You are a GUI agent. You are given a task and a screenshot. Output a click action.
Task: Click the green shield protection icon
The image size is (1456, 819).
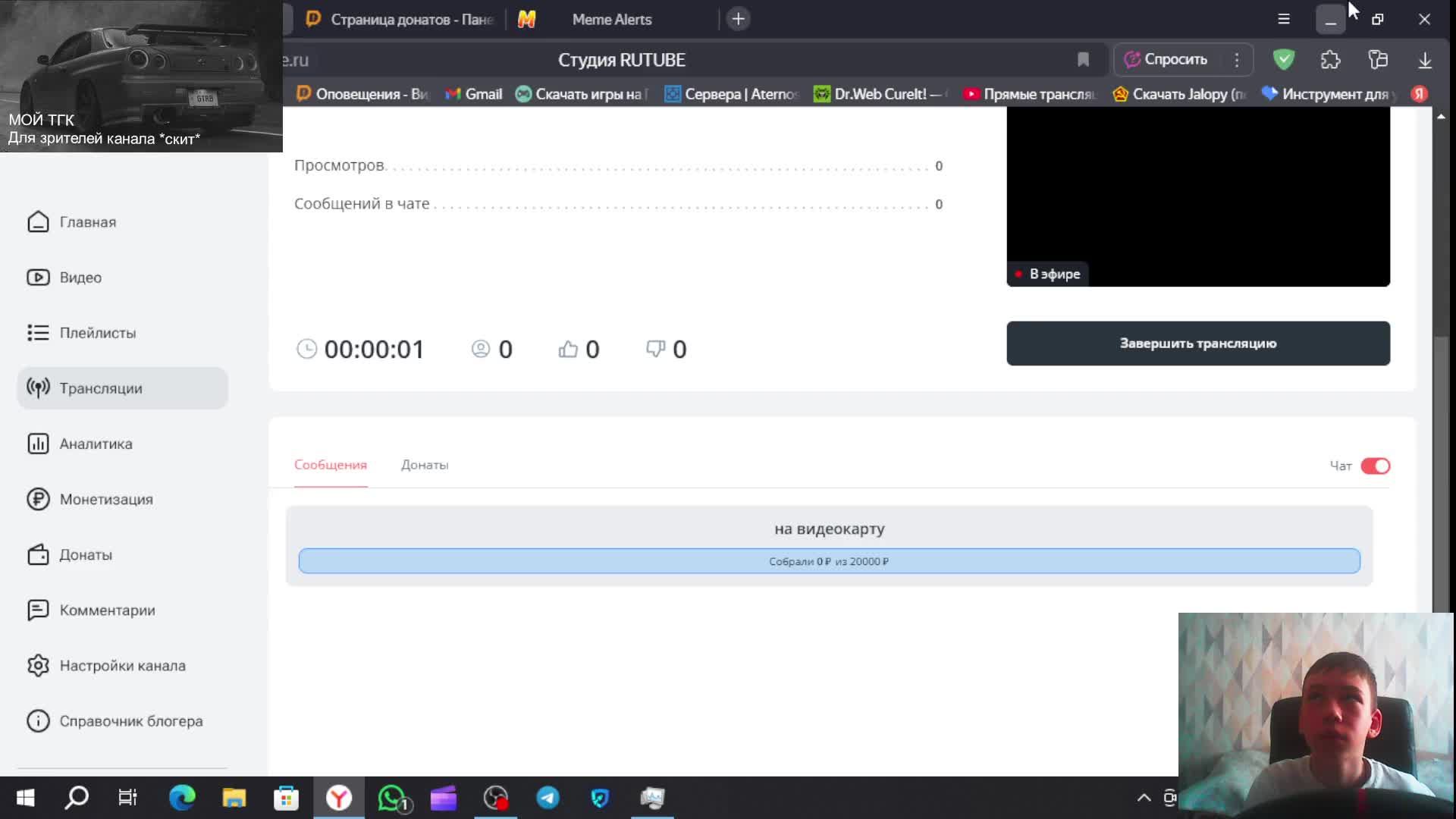coord(1283,59)
